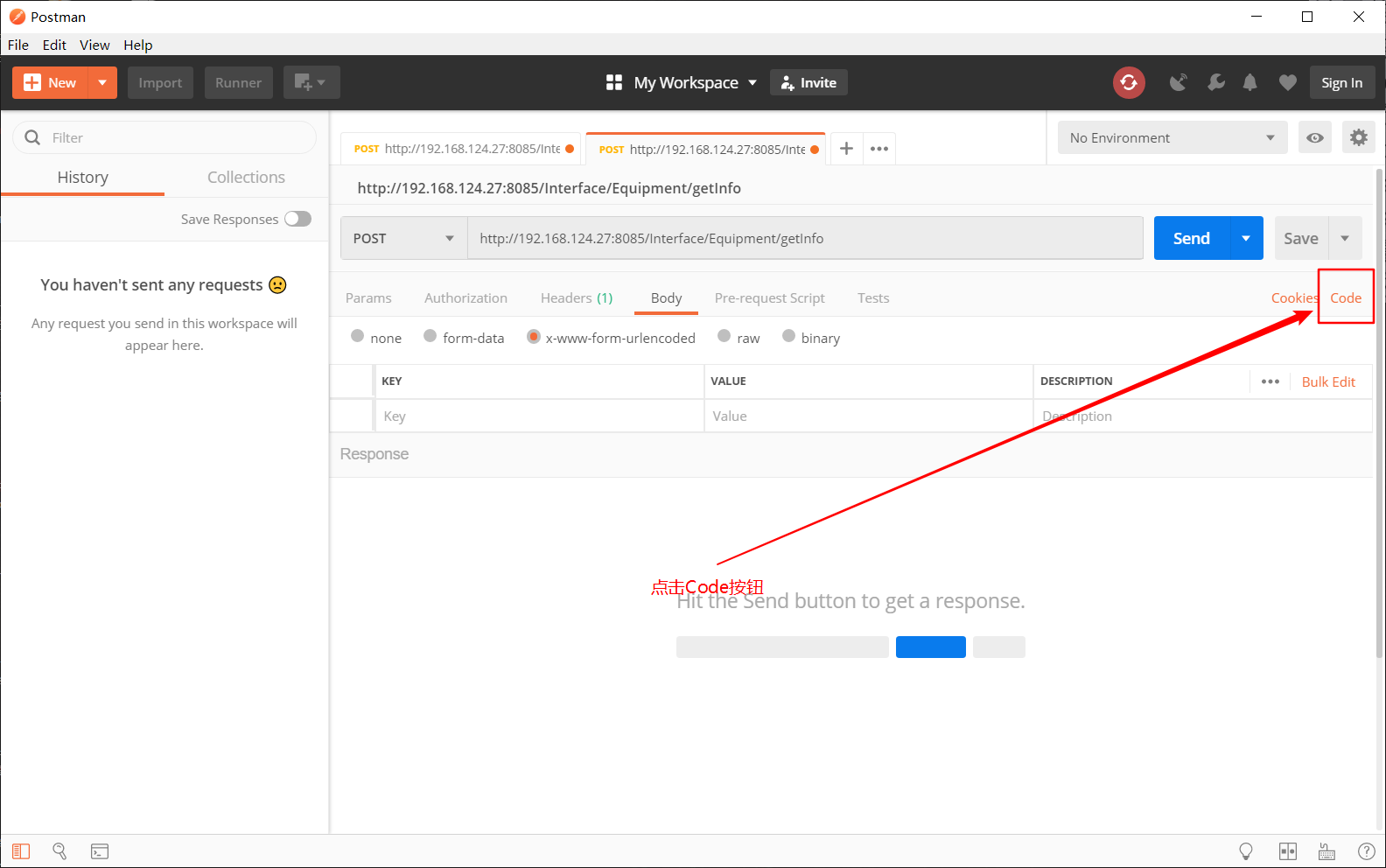Open the No Environment dropdown
The height and width of the screenshot is (868, 1386).
coord(1172,137)
